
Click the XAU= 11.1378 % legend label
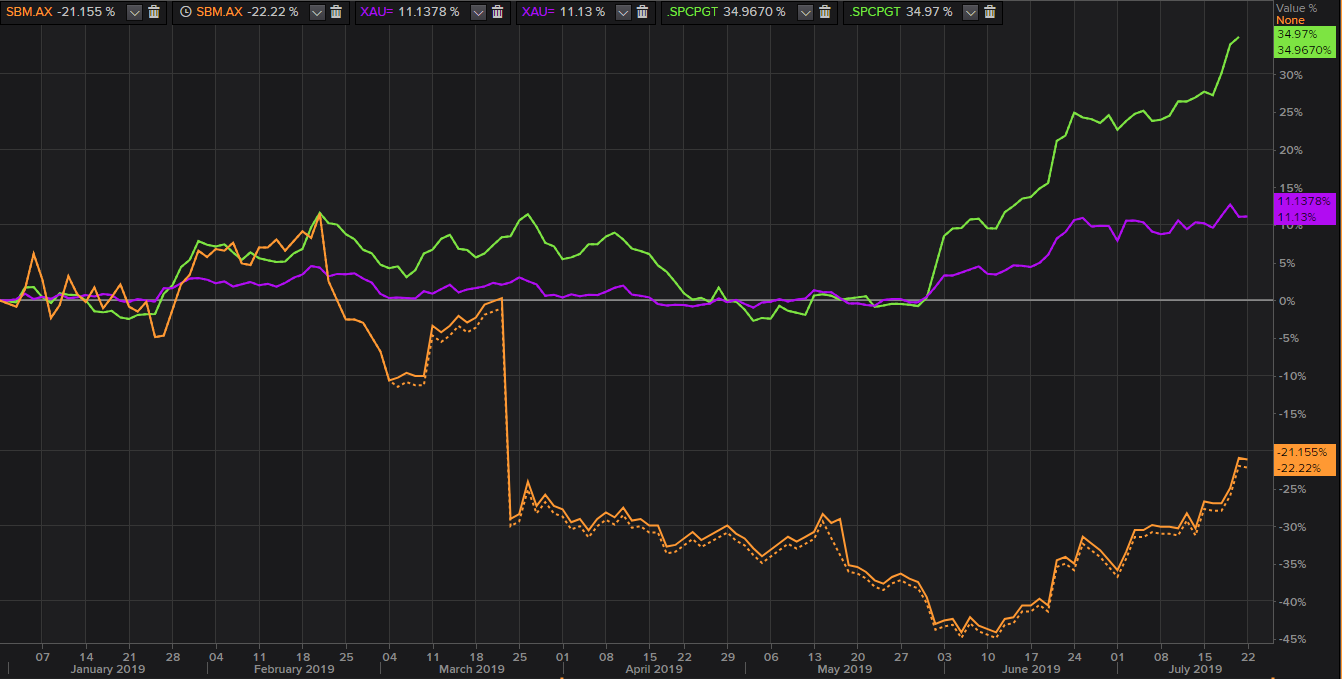tap(410, 12)
